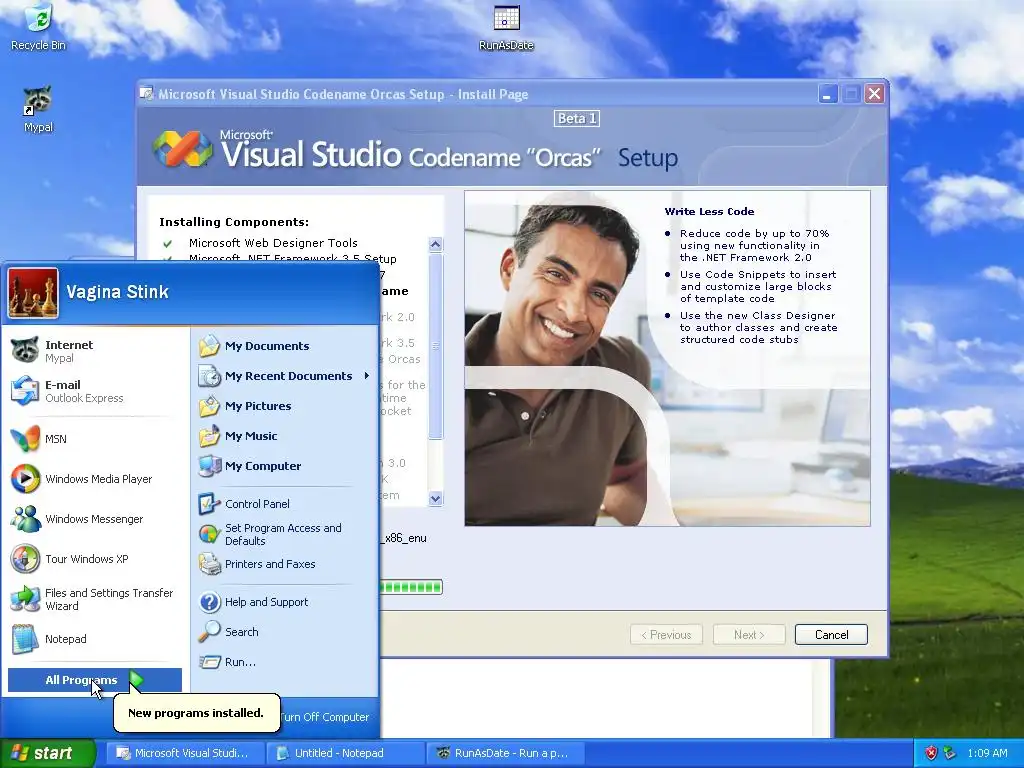Cancel the Visual Studio Orcas setup

(x=831, y=635)
